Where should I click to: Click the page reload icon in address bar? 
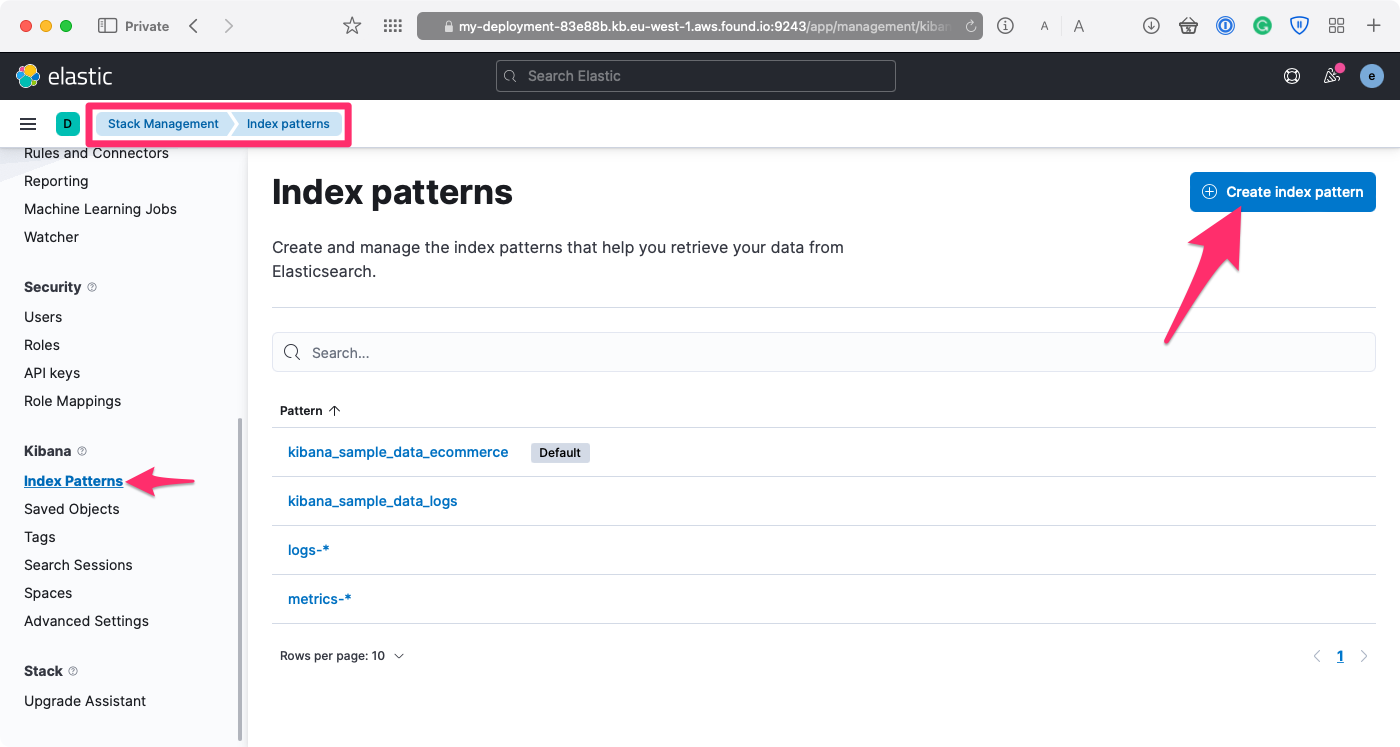tap(970, 26)
